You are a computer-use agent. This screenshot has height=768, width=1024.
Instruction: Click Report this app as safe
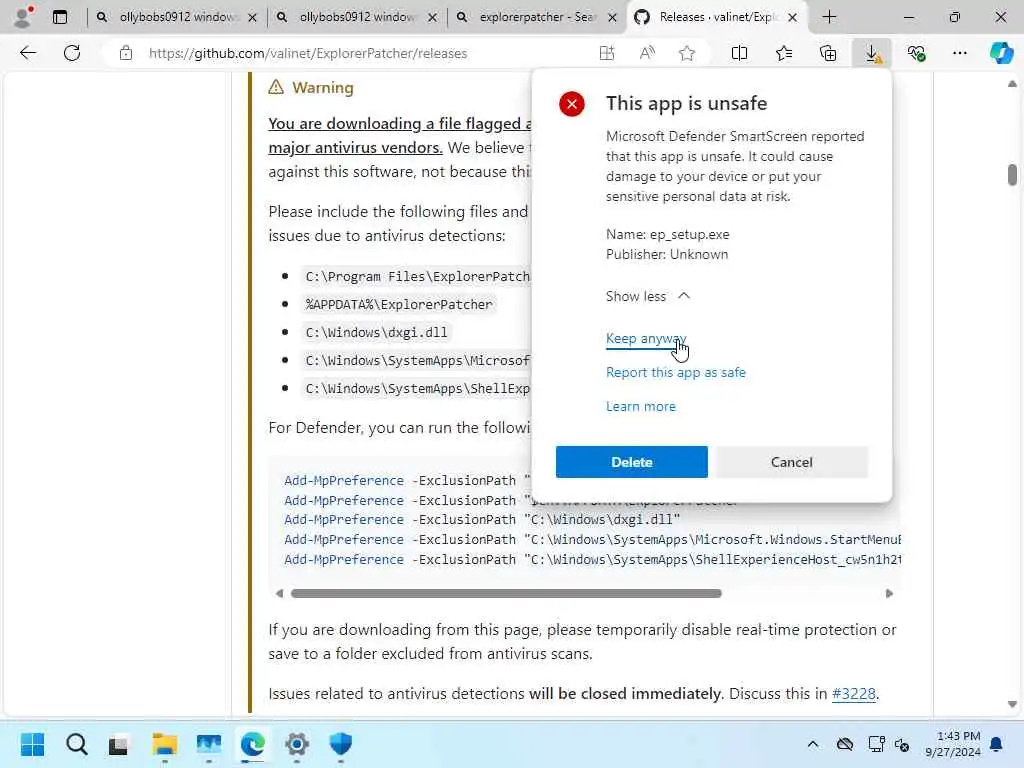pos(675,372)
